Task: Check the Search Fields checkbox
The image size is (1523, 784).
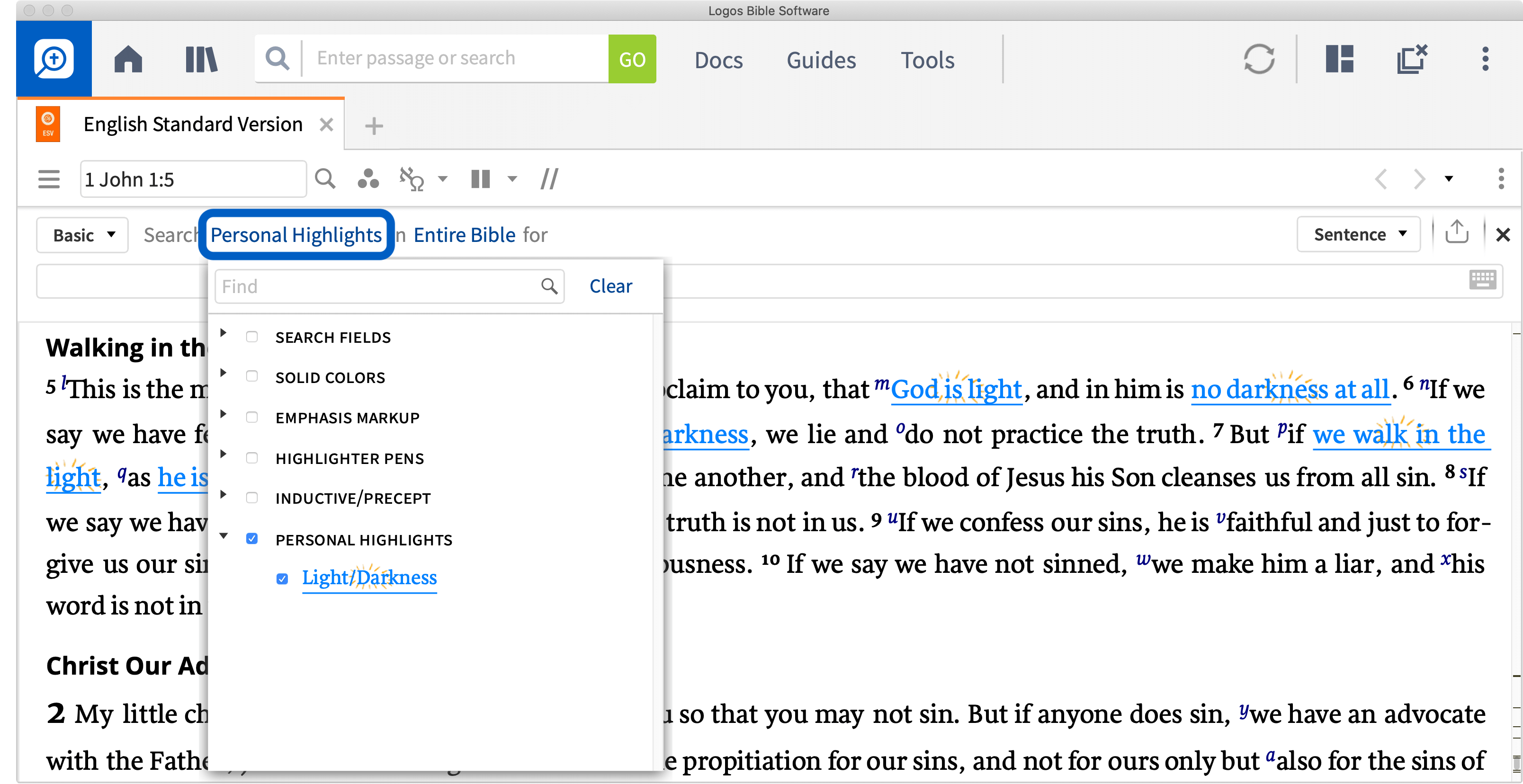Action: 252,337
